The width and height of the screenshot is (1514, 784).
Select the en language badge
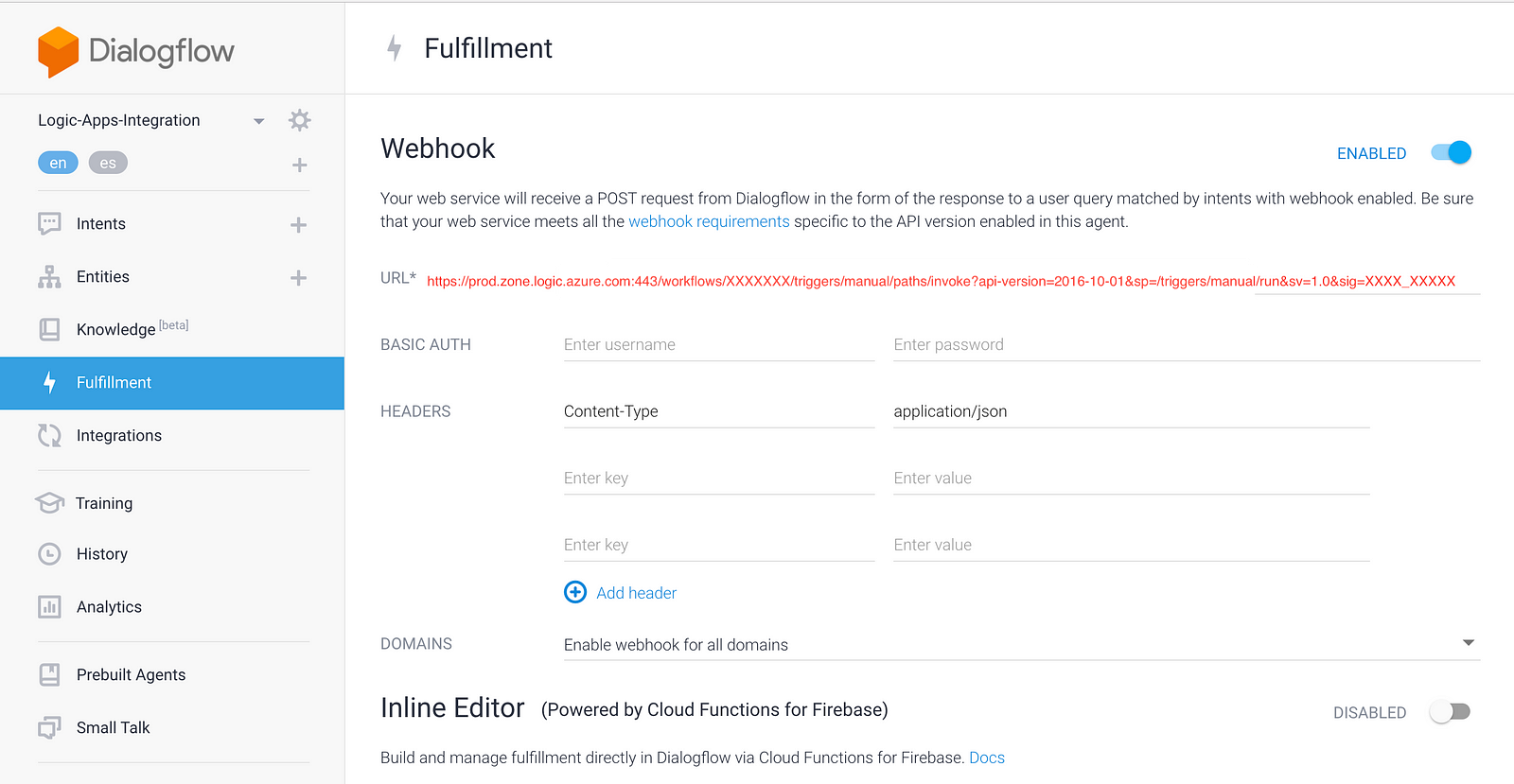point(58,163)
